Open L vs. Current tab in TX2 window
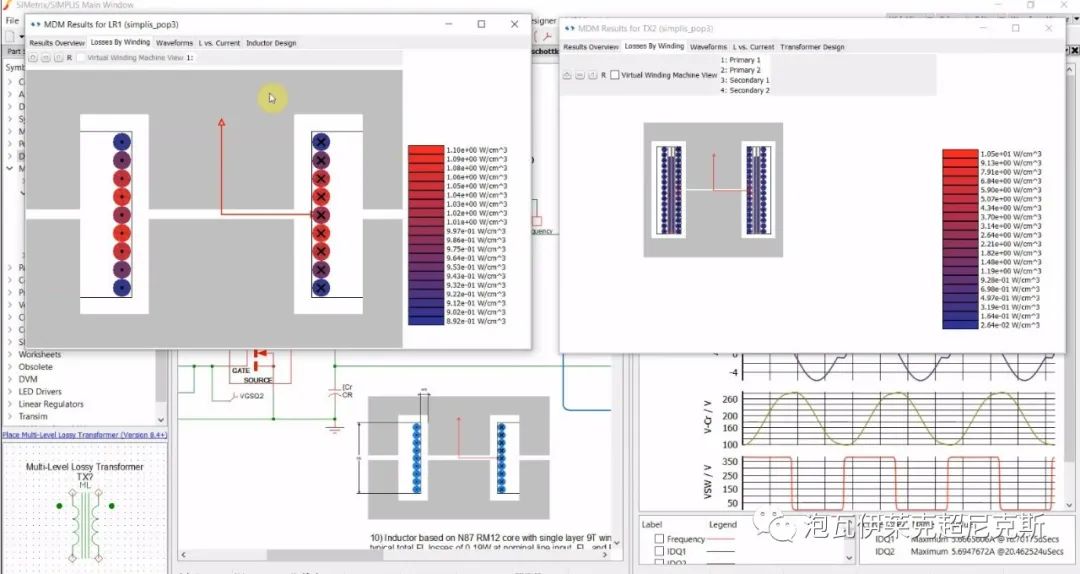 tap(753, 47)
